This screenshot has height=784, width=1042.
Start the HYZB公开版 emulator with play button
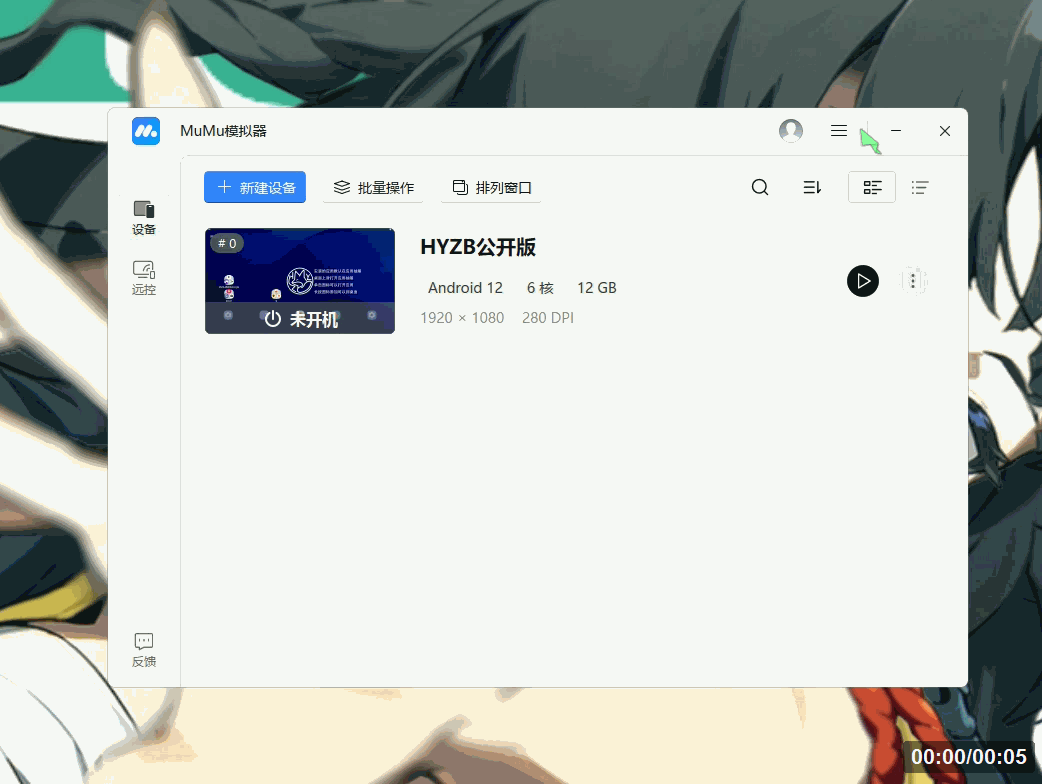863,281
